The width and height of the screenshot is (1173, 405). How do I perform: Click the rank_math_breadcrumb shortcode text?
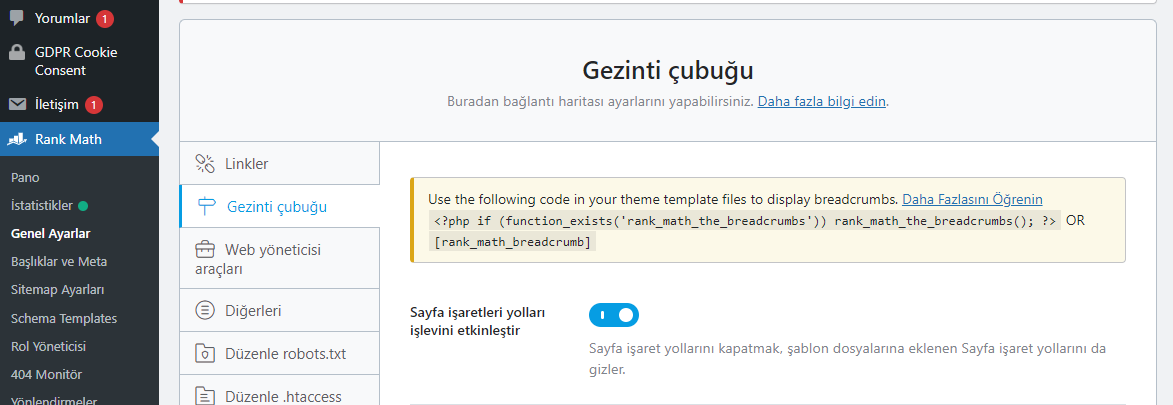coord(512,242)
